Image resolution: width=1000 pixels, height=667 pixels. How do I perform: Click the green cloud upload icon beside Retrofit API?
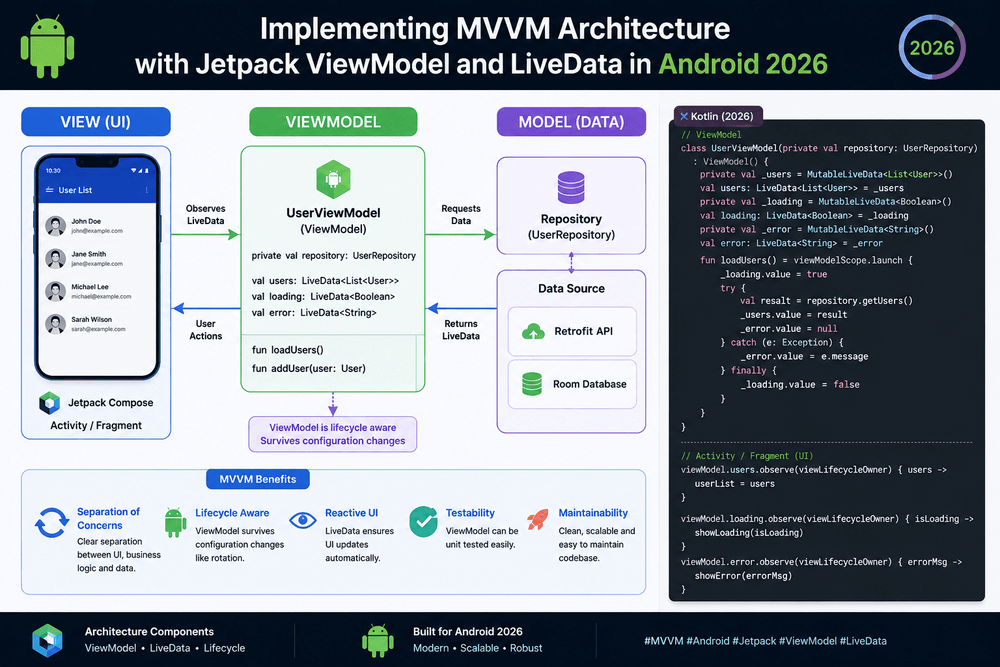(x=533, y=332)
